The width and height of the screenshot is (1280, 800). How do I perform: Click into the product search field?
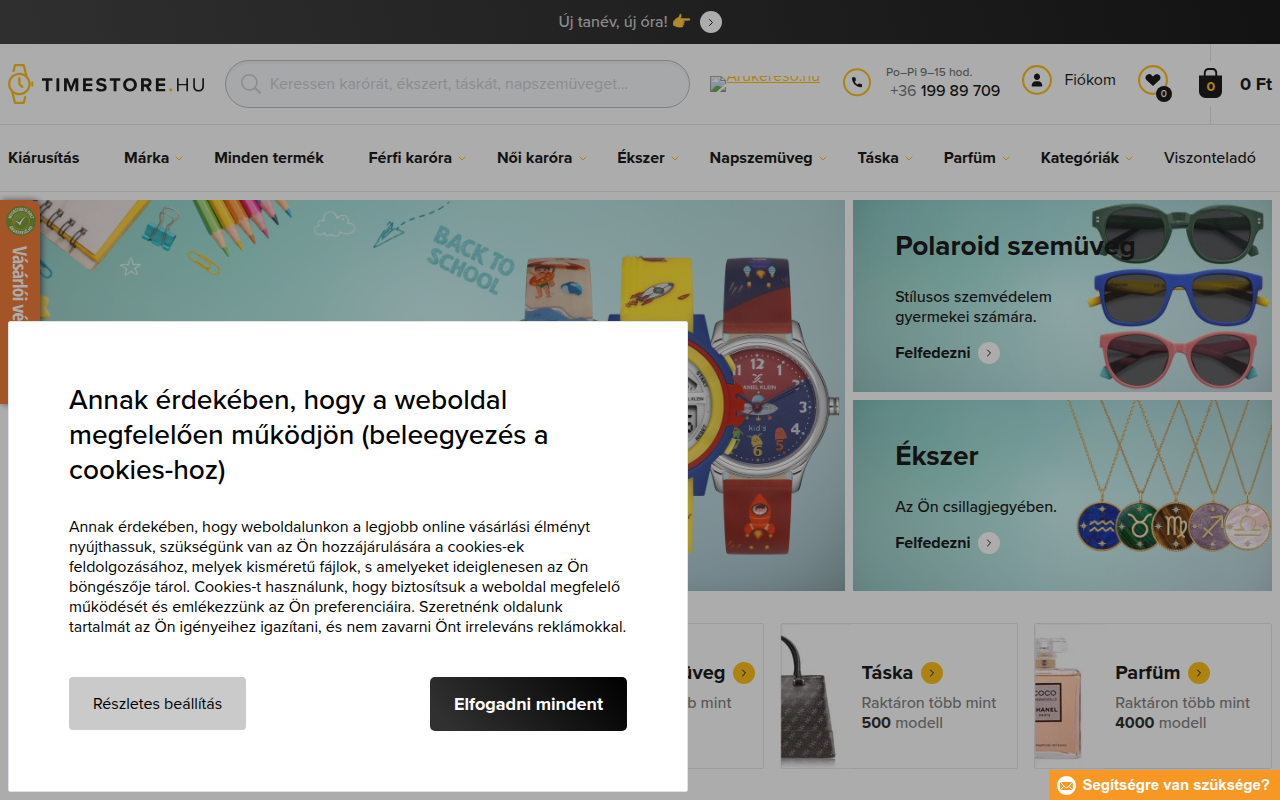457,84
